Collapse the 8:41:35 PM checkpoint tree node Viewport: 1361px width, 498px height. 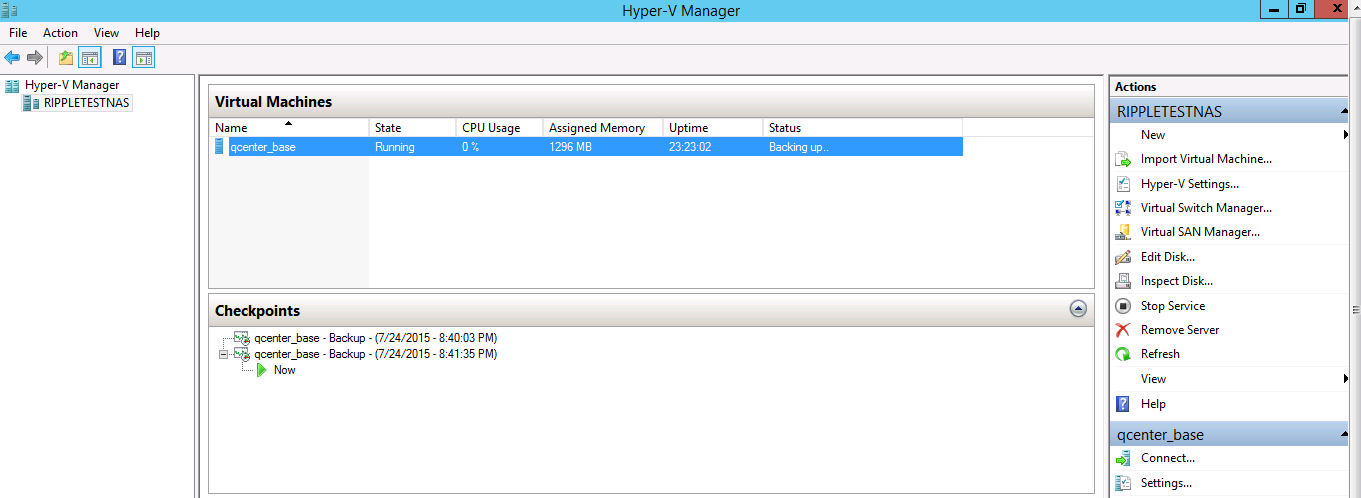tap(224, 354)
